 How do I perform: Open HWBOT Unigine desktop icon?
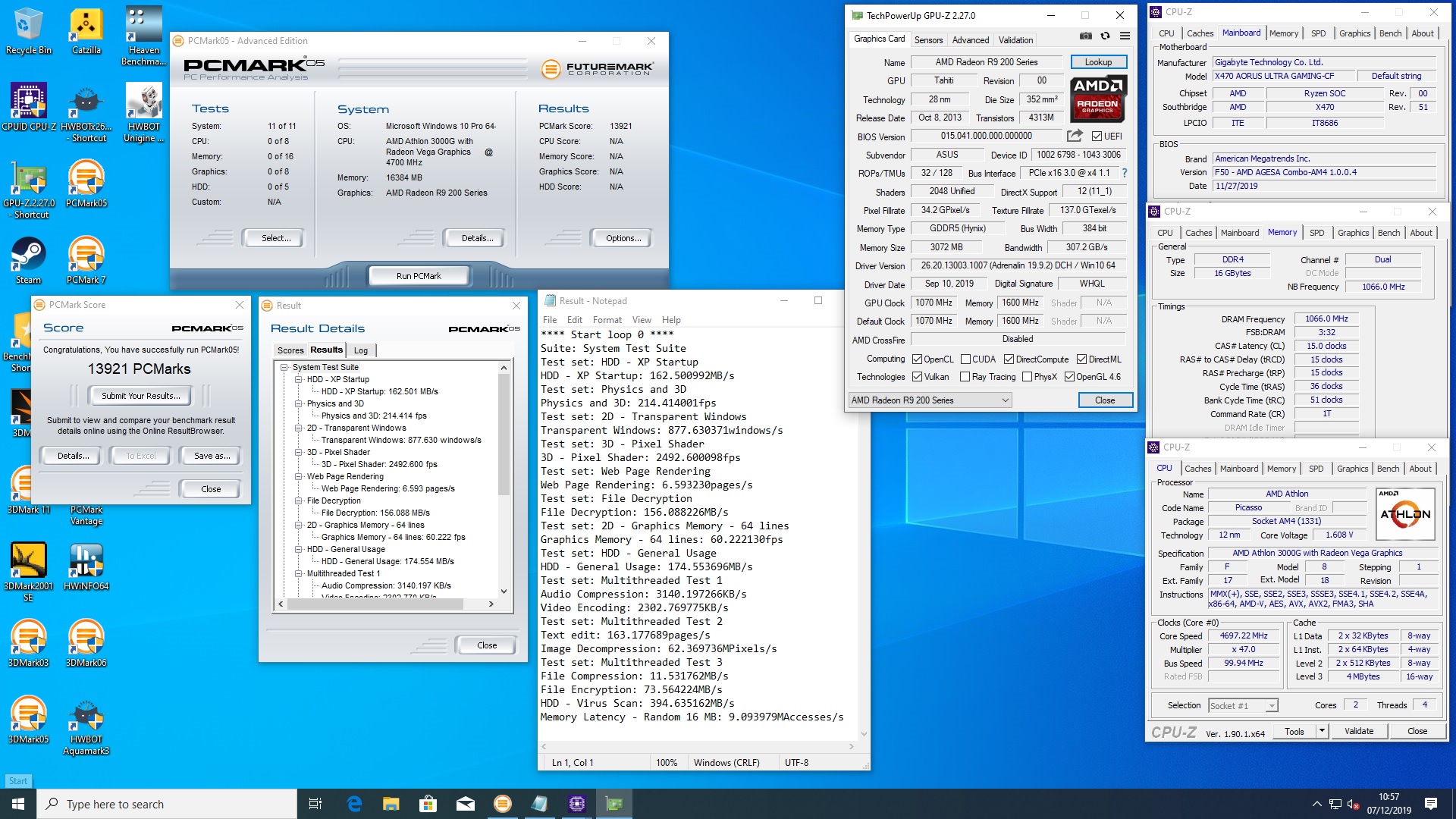[x=143, y=112]
